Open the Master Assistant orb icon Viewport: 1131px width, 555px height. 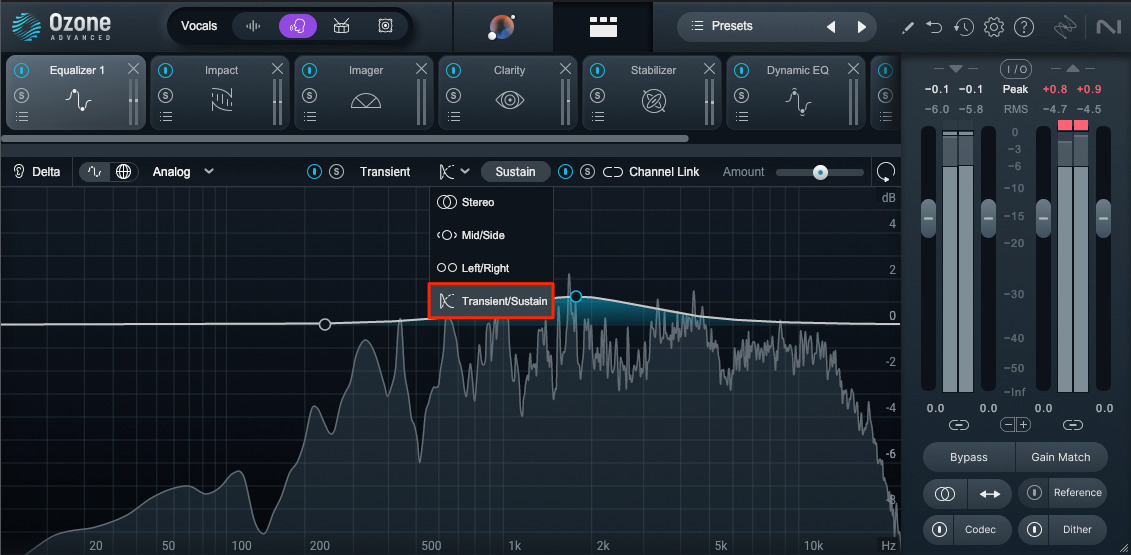501,27
